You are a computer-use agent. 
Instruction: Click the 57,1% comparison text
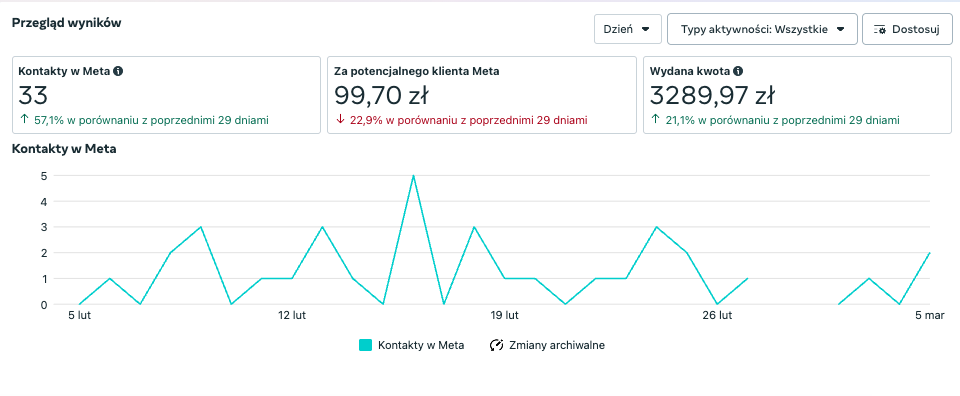[x=151, y=121]
